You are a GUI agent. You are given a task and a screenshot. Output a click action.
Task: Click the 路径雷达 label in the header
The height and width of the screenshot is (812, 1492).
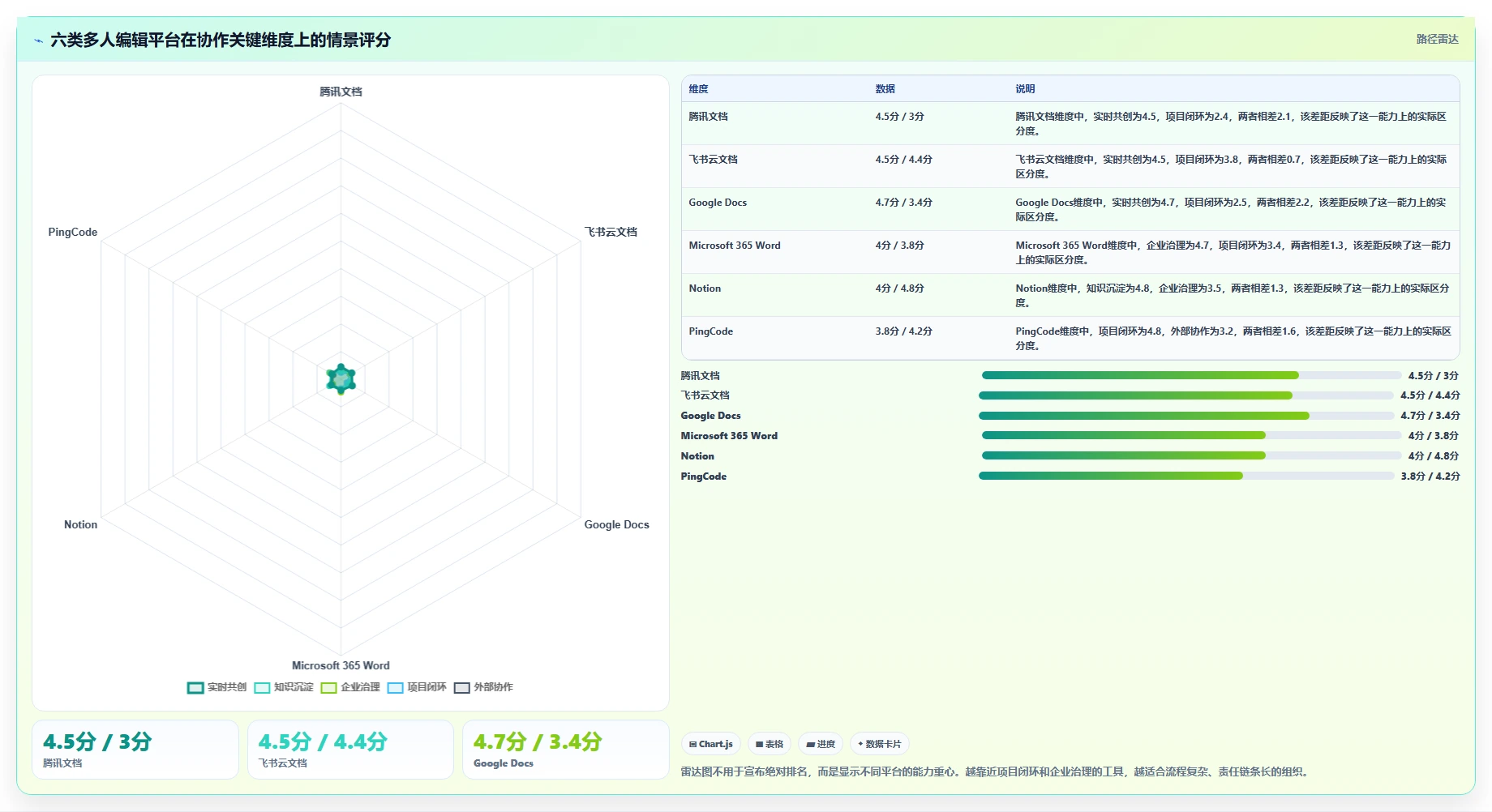click(x=1438, y=39)
